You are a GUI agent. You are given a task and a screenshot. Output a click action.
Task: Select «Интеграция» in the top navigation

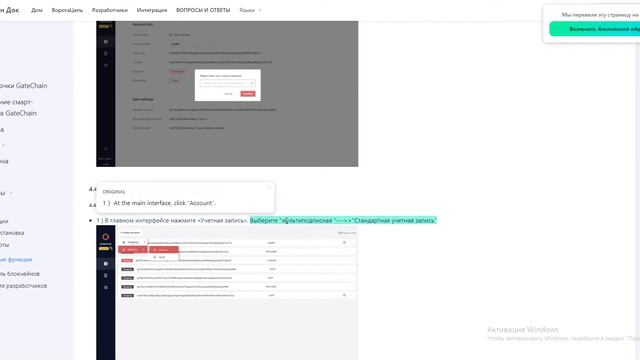click(x=152, y=10)
